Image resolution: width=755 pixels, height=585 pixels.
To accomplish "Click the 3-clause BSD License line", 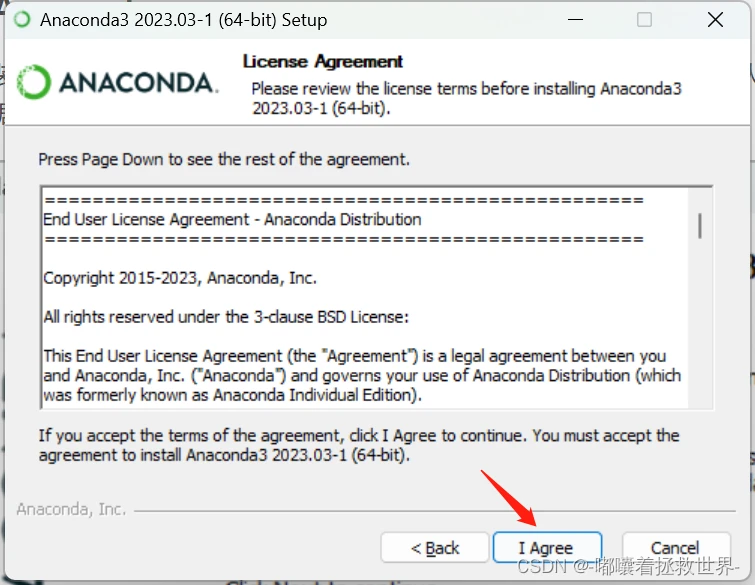I will click(x=226, y=317).
